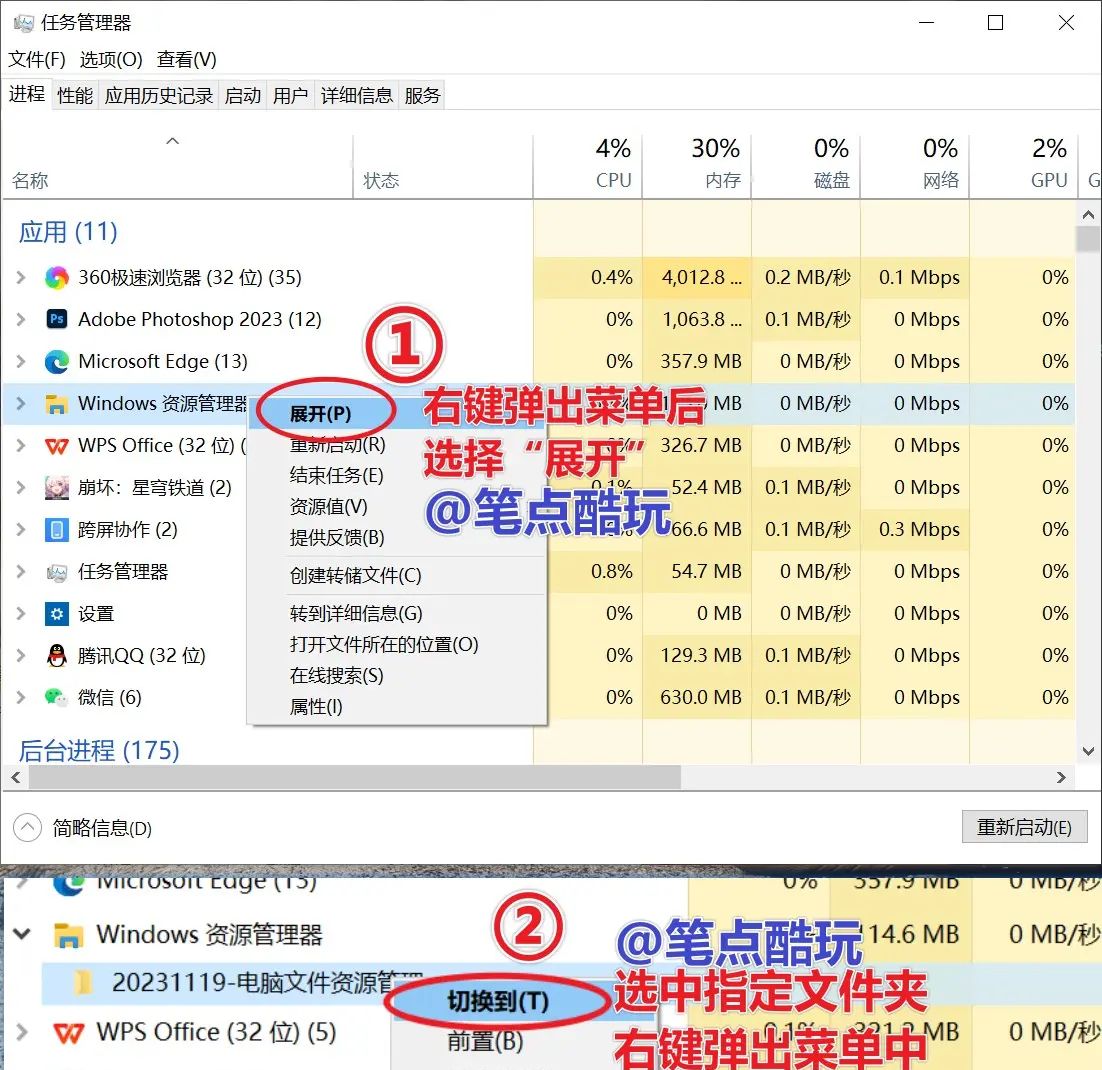Expand the Microsoft Edge (13) group
The width and height of the screenshot is (1102, 1070).
pyautogui.click(x=21, y=361)
